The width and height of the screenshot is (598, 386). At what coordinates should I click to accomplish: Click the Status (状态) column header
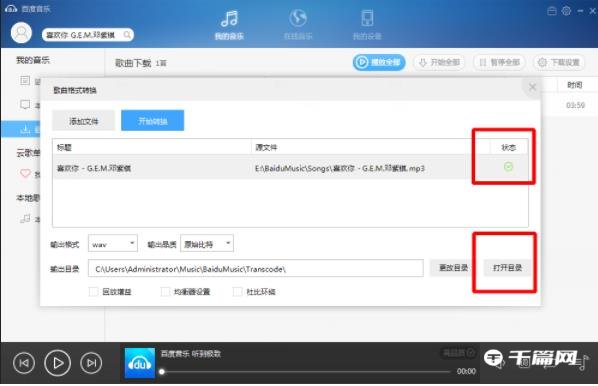click(x=508, y=148)
